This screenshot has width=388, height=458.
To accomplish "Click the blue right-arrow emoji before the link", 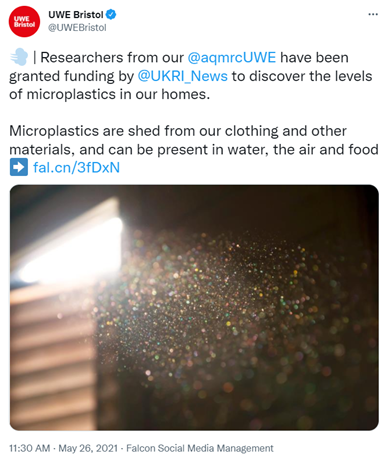I will tap(19, 167).
